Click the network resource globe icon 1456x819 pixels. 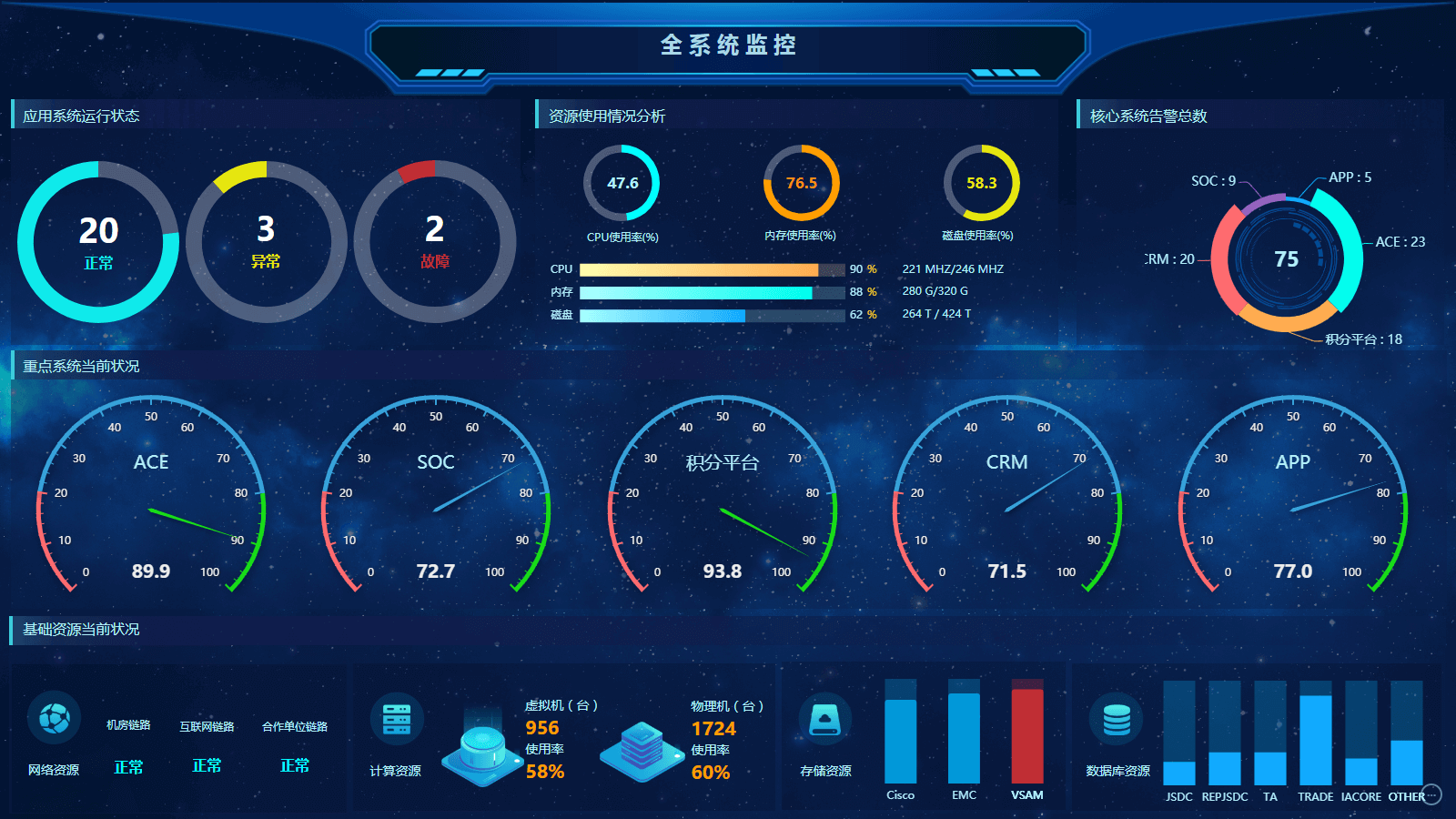click(54, 718)
